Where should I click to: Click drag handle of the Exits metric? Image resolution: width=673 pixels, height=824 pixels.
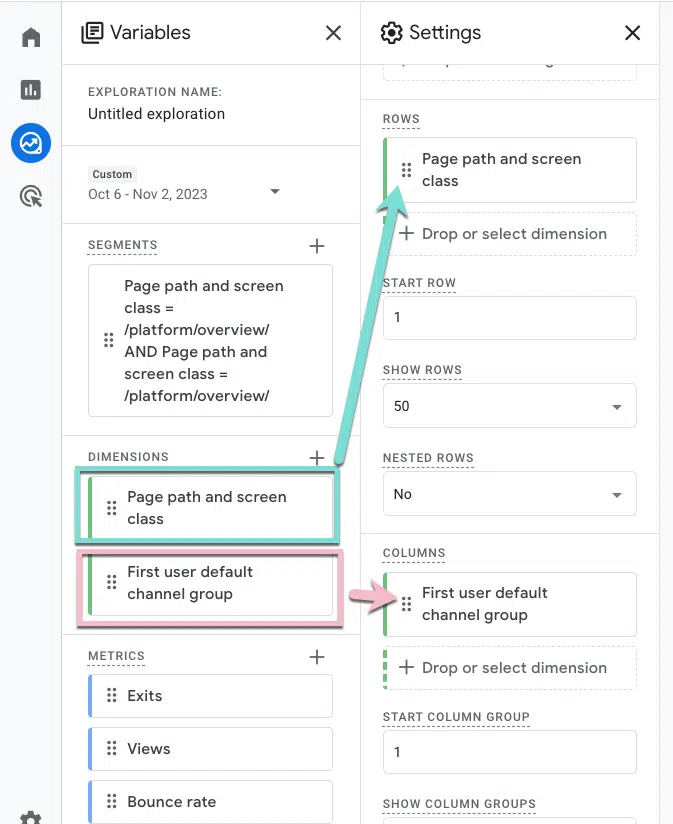111,695
